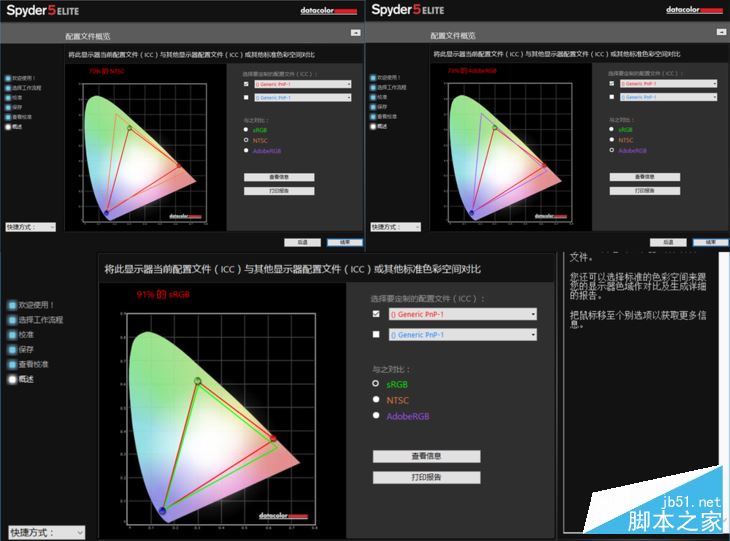The image size is (730, 541).
Task: Open 快捷方式 dropdown in top-left window
Action: [31, 227]
